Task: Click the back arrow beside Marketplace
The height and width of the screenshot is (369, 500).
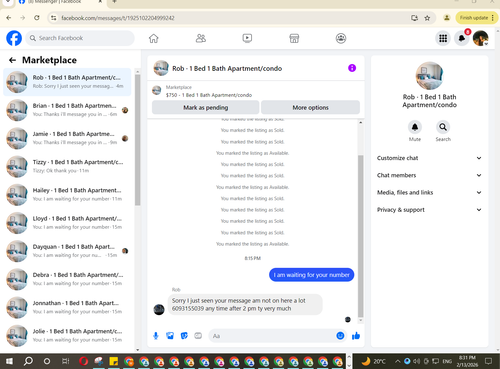Action: tap(12, 60)
